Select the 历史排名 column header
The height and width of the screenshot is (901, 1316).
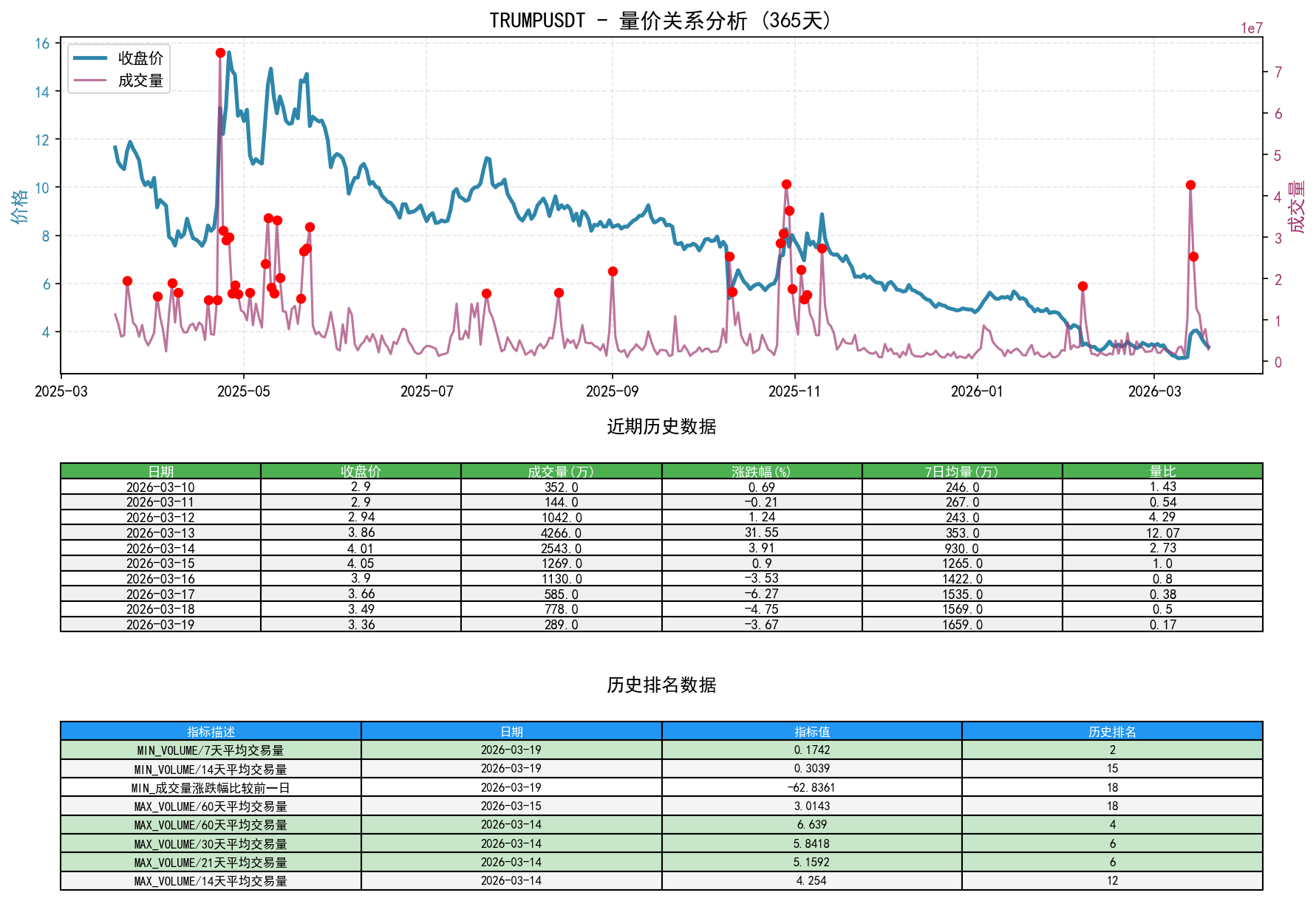tap(1111, 731)
